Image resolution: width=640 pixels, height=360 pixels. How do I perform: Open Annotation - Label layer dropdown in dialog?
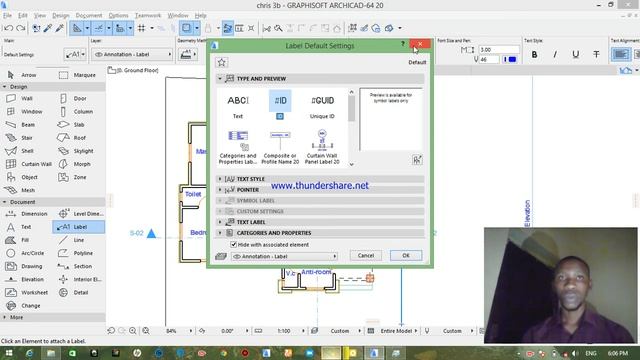pyautogui.click(x=284, y=256)
